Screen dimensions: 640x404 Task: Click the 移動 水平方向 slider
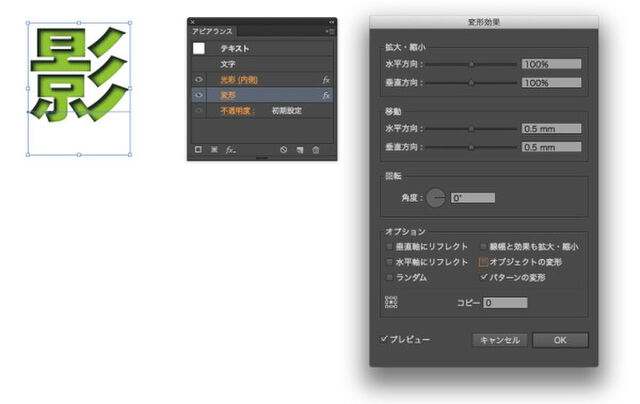471,129
